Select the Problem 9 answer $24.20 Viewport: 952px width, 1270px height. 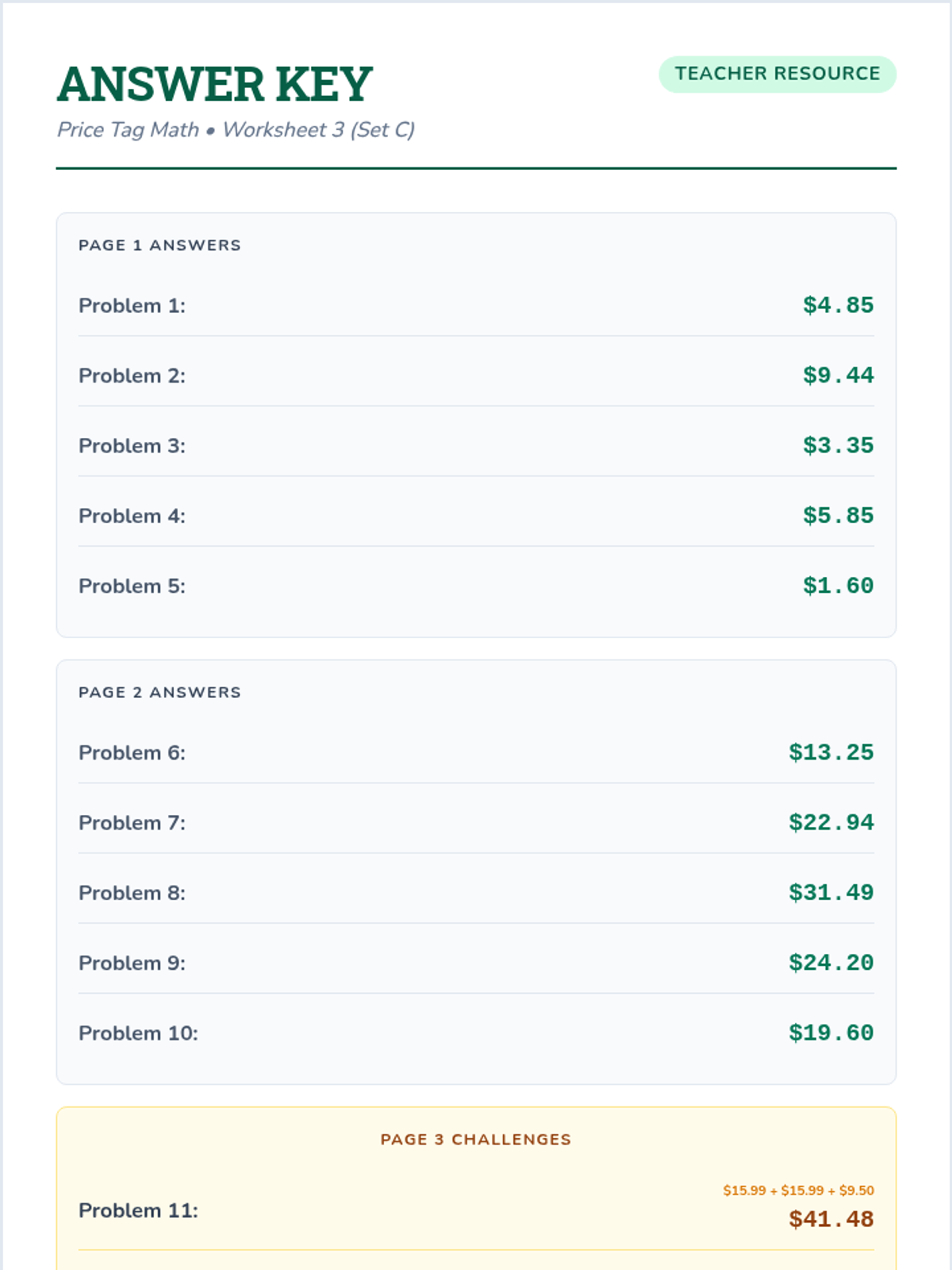(x=831, y=963)
